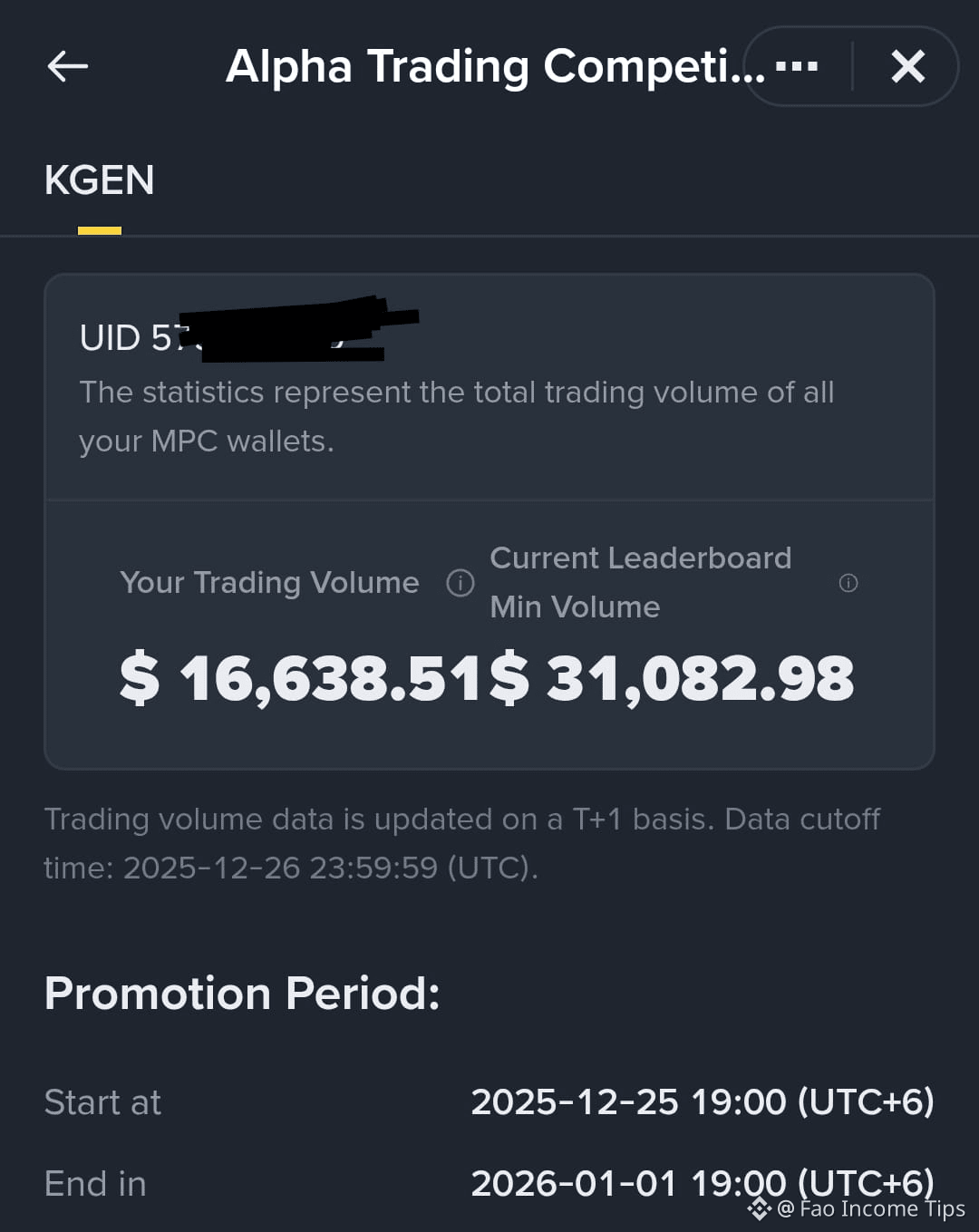Open info icon beside Your Trading Volume
This screenshot has width=979, height=1232.
tap(460, 583)
